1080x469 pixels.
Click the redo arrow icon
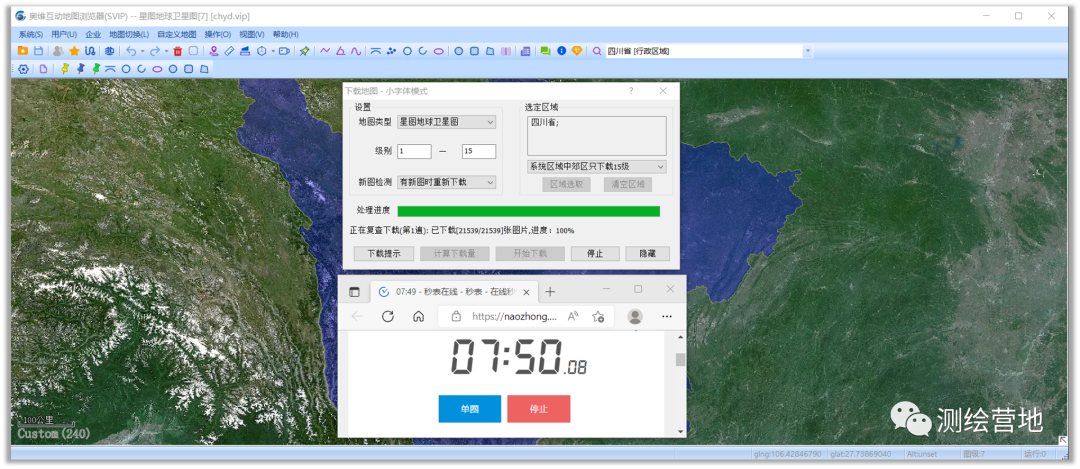[155, 50]
